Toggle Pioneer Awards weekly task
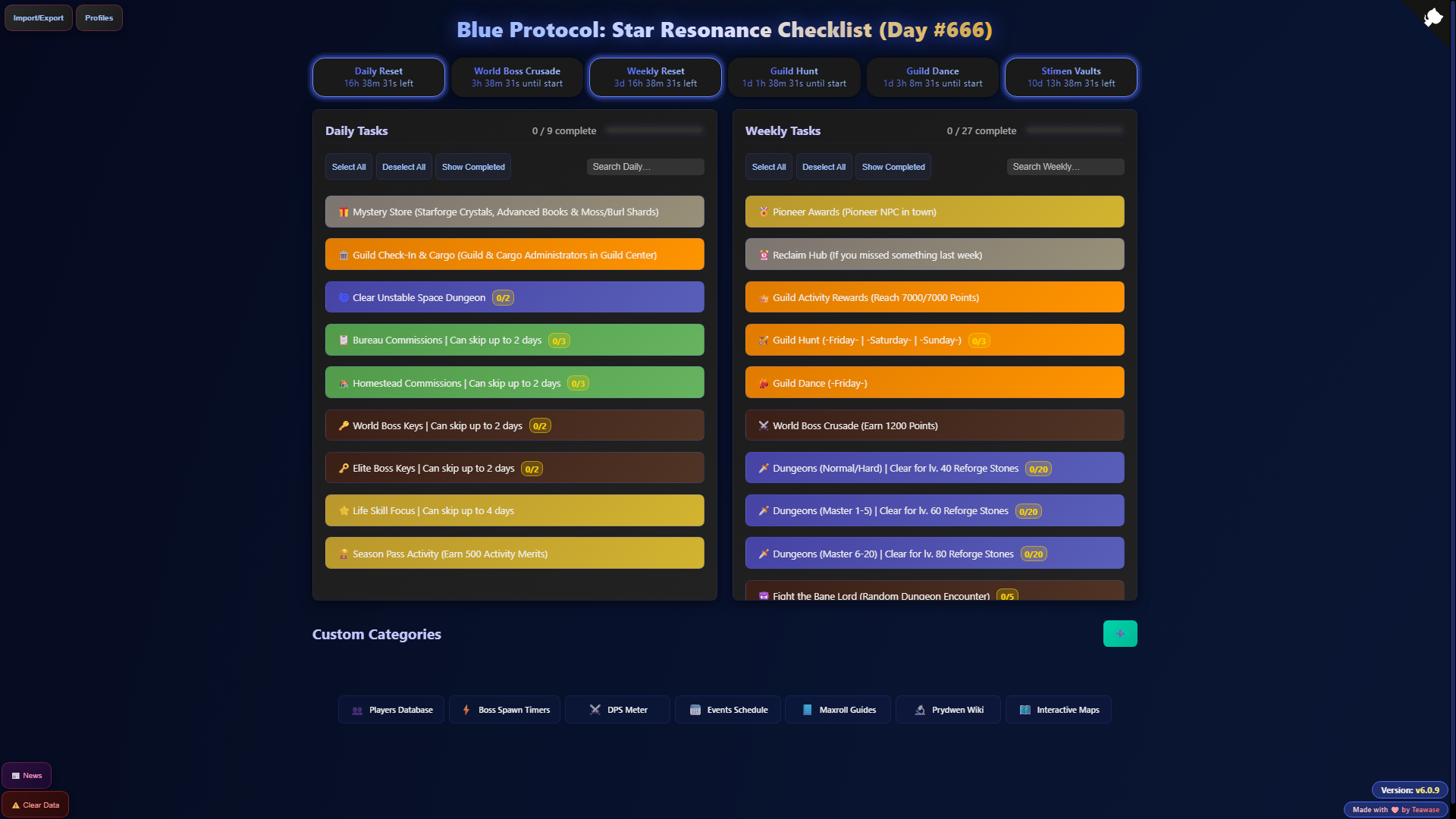 (934, 212)
